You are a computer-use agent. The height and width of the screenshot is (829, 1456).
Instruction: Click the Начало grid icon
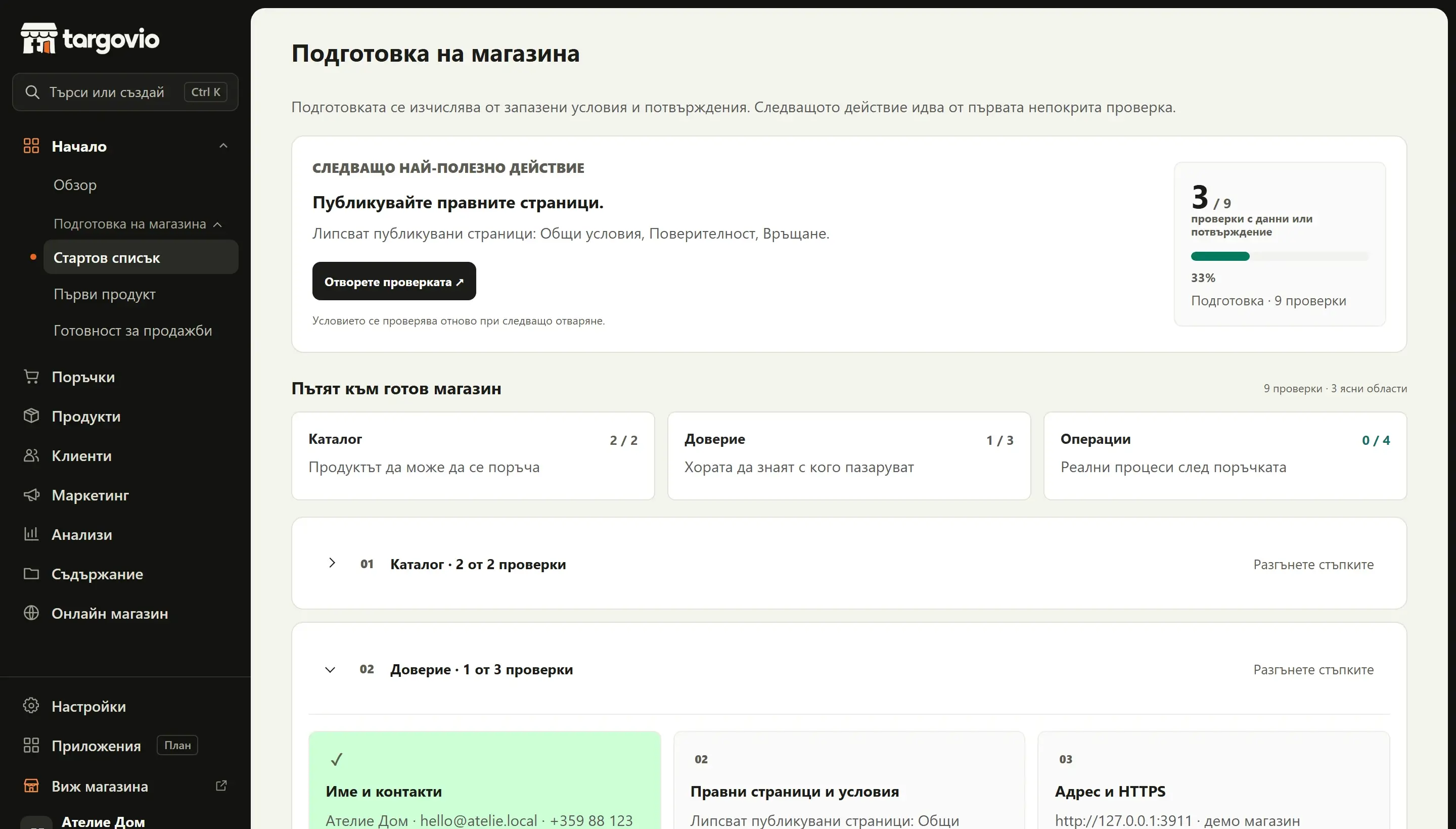click(31, 146)
